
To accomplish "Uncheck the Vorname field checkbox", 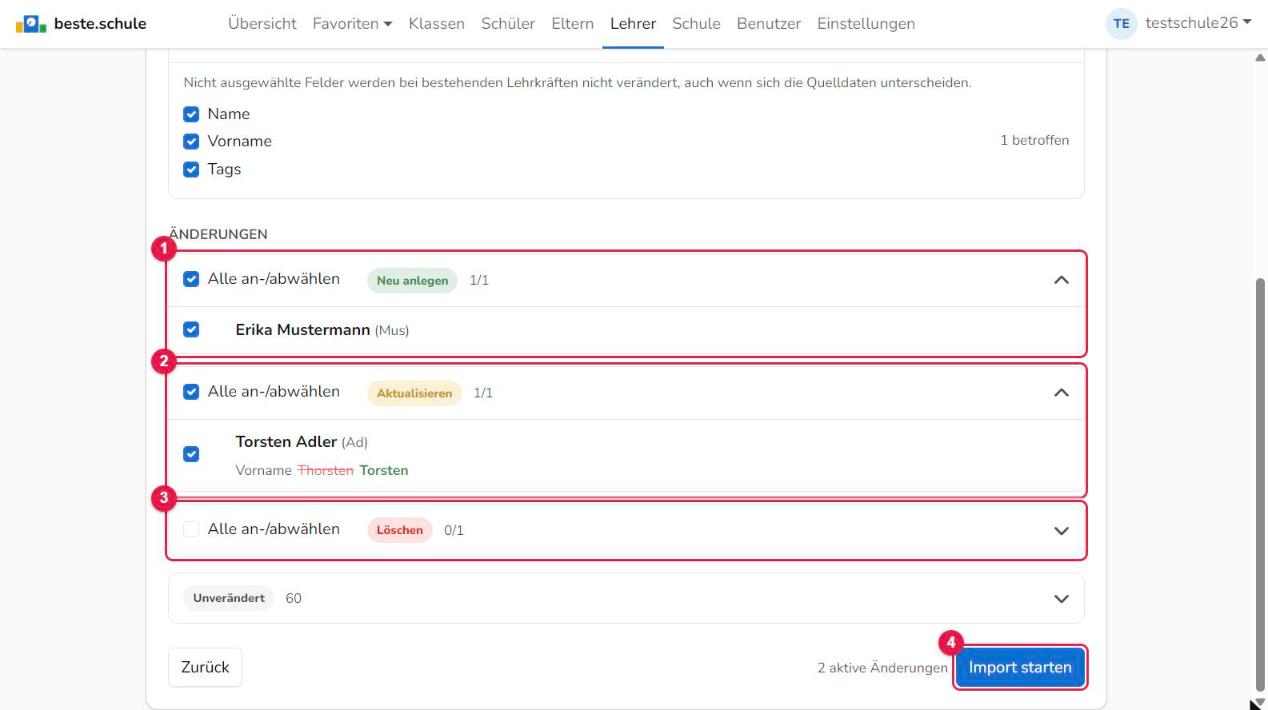I will point(191,142).
